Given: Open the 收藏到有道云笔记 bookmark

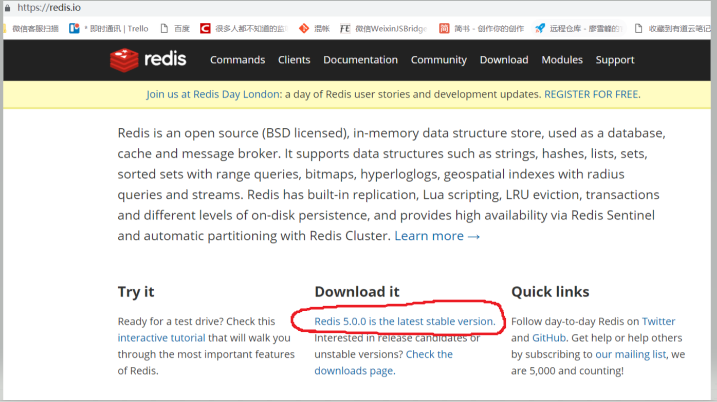Looking at the screenshot, I should (x=672, y=28).
